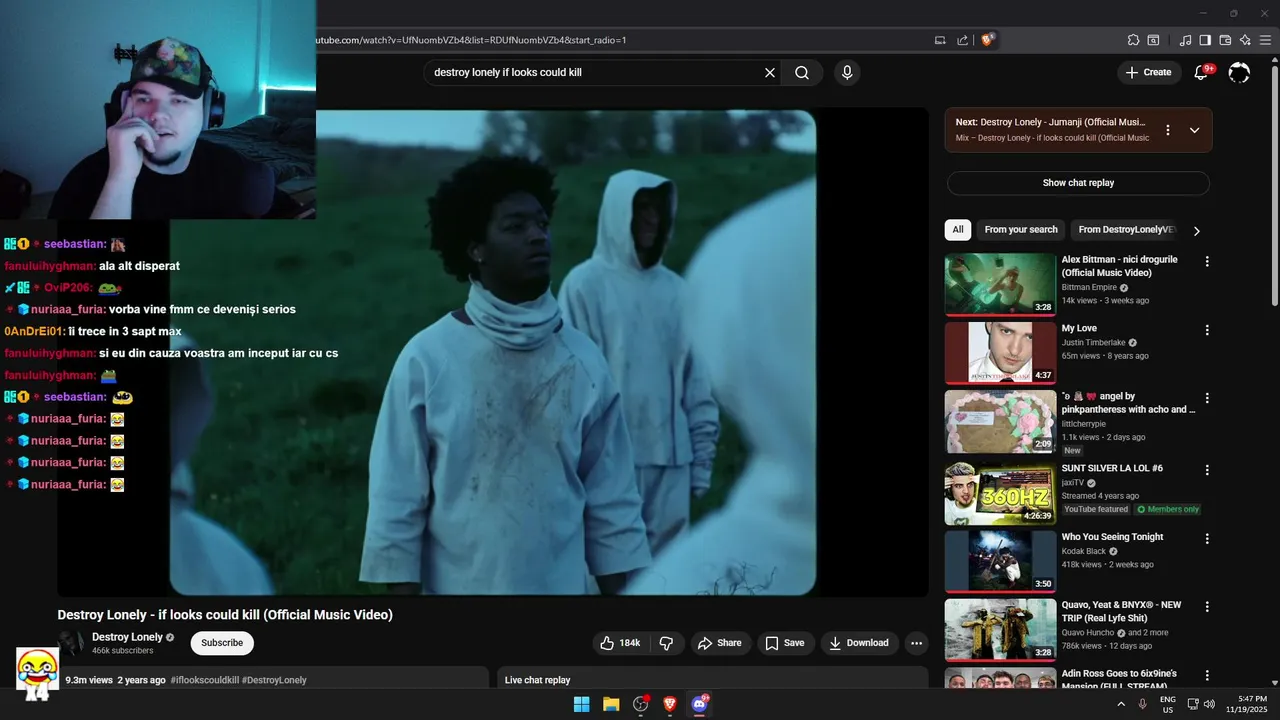Click the Download button below video

point(858,643)
